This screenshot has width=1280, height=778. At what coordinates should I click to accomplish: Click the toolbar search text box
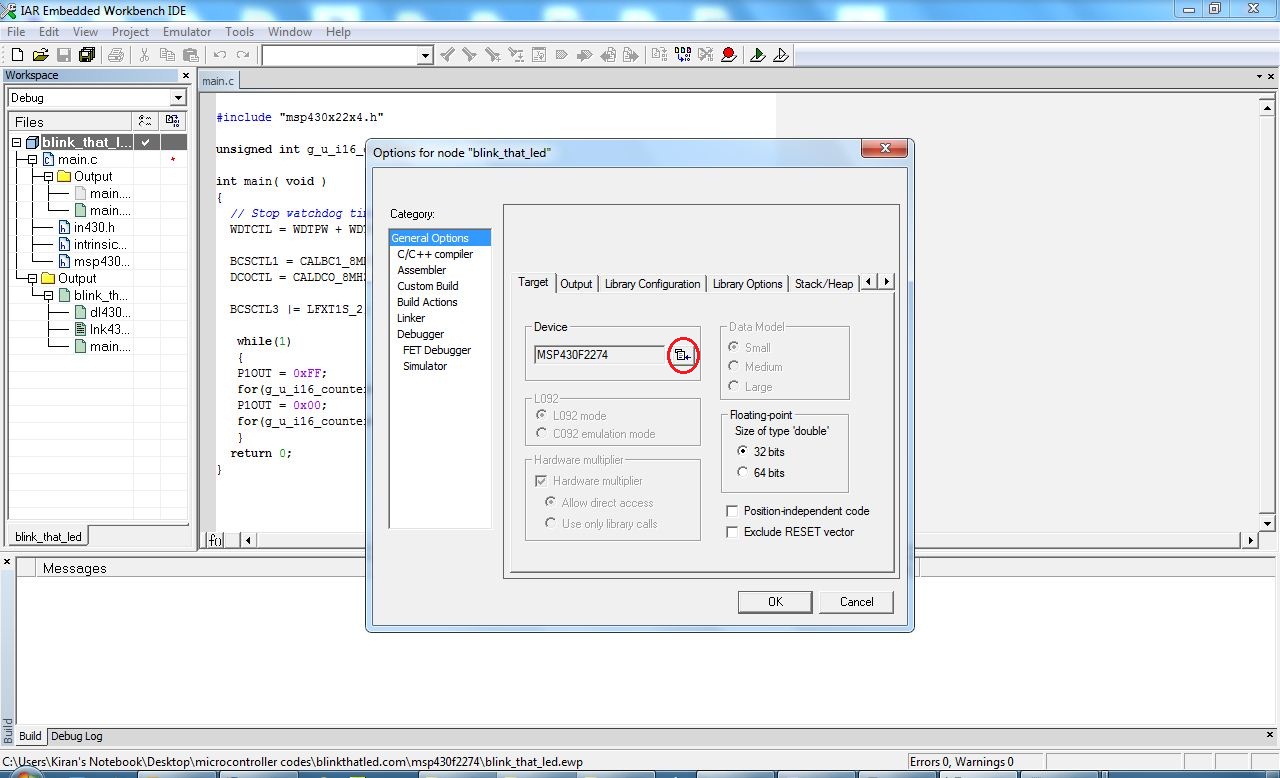[x=340, y=56]
